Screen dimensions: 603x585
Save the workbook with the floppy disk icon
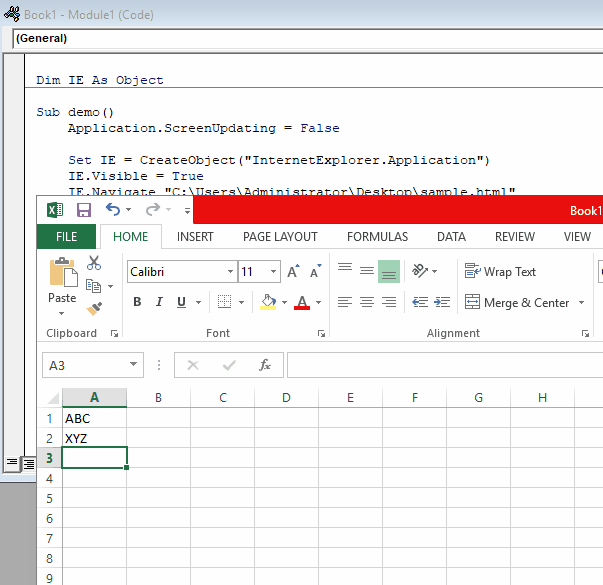(84, 210)
